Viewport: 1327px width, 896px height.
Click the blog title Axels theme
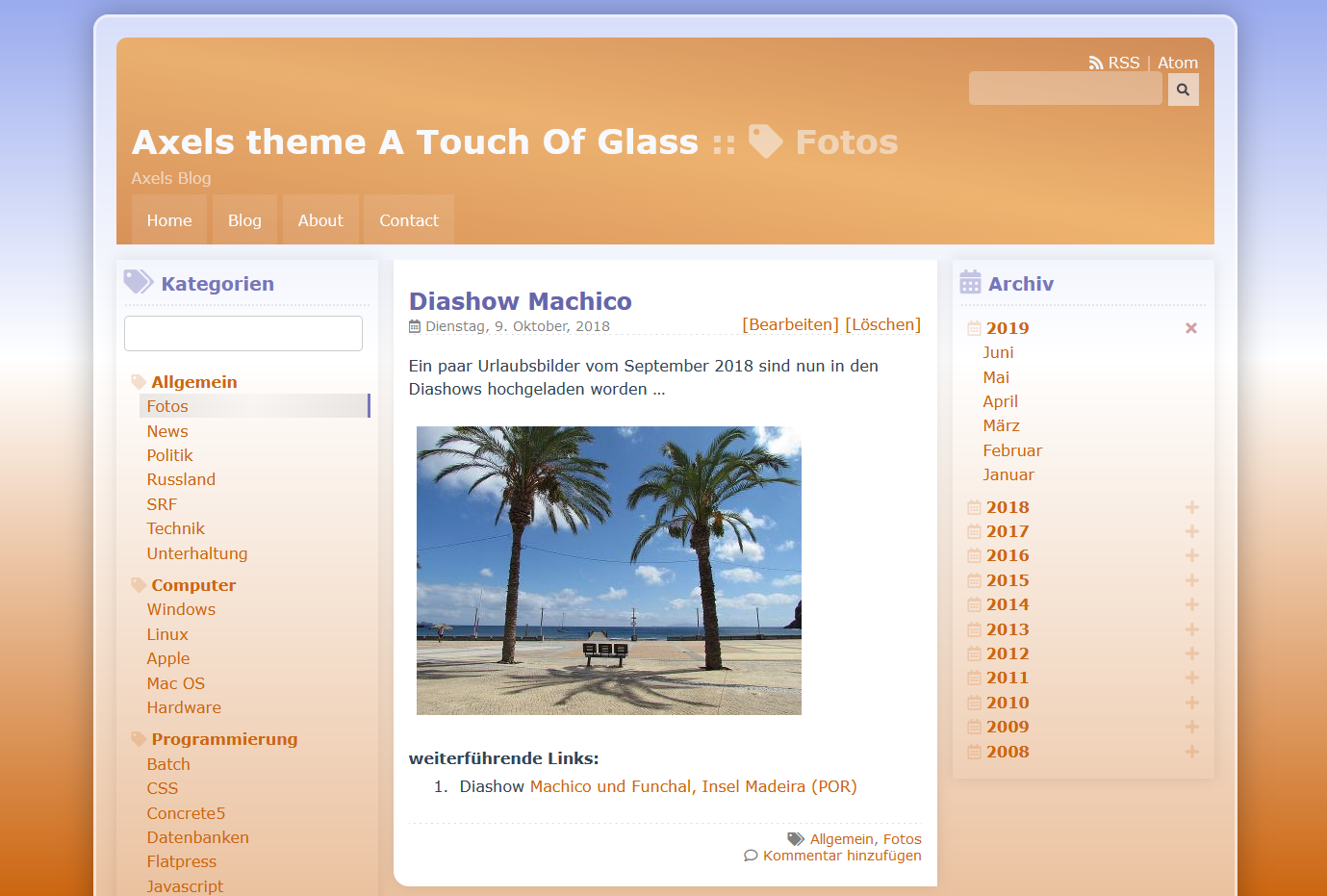(x=415, y=141)
